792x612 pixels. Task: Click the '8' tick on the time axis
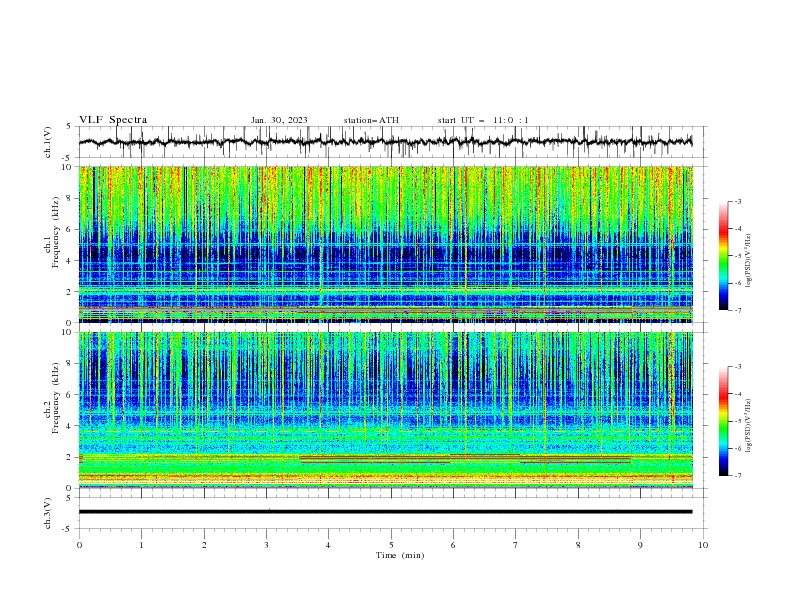[x=578, y=545]
